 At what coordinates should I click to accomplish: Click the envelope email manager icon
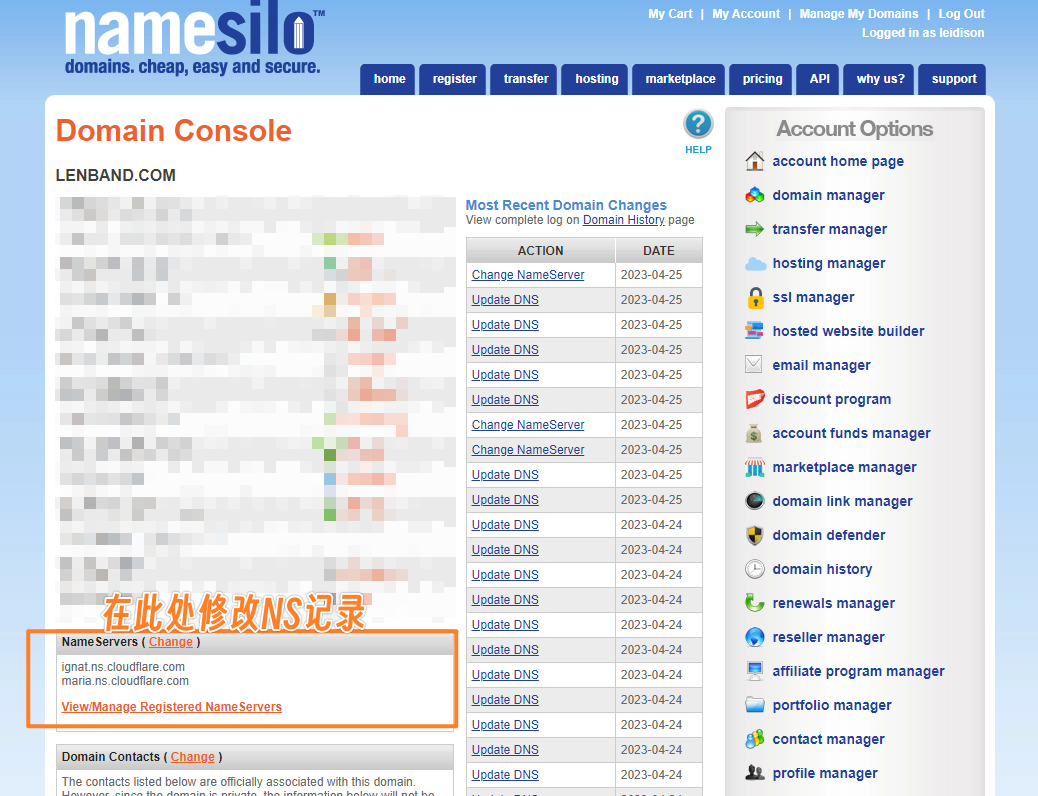pos(754,365)
